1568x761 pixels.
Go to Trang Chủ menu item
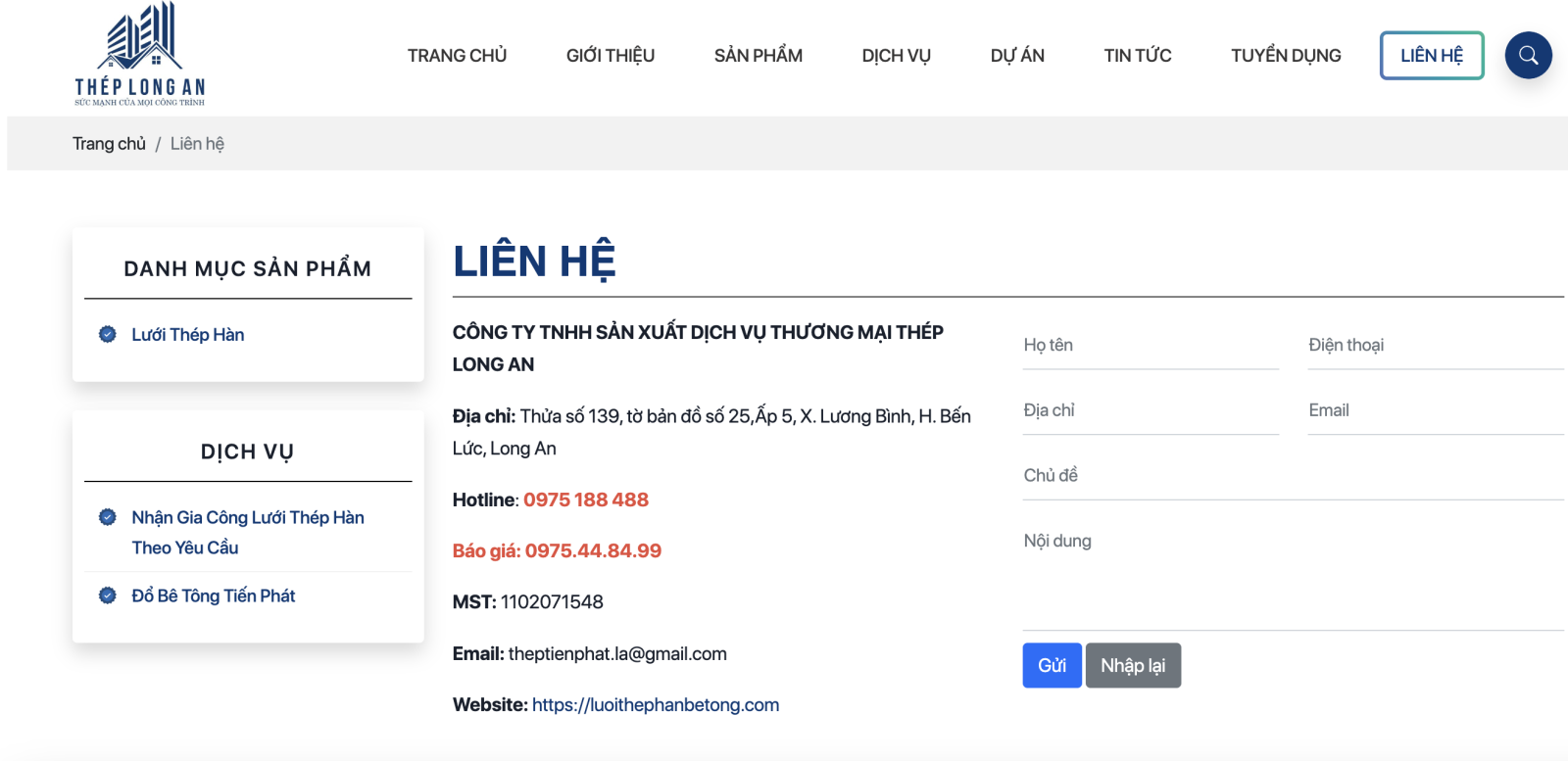pyautogui.click(x=457, y=56)
